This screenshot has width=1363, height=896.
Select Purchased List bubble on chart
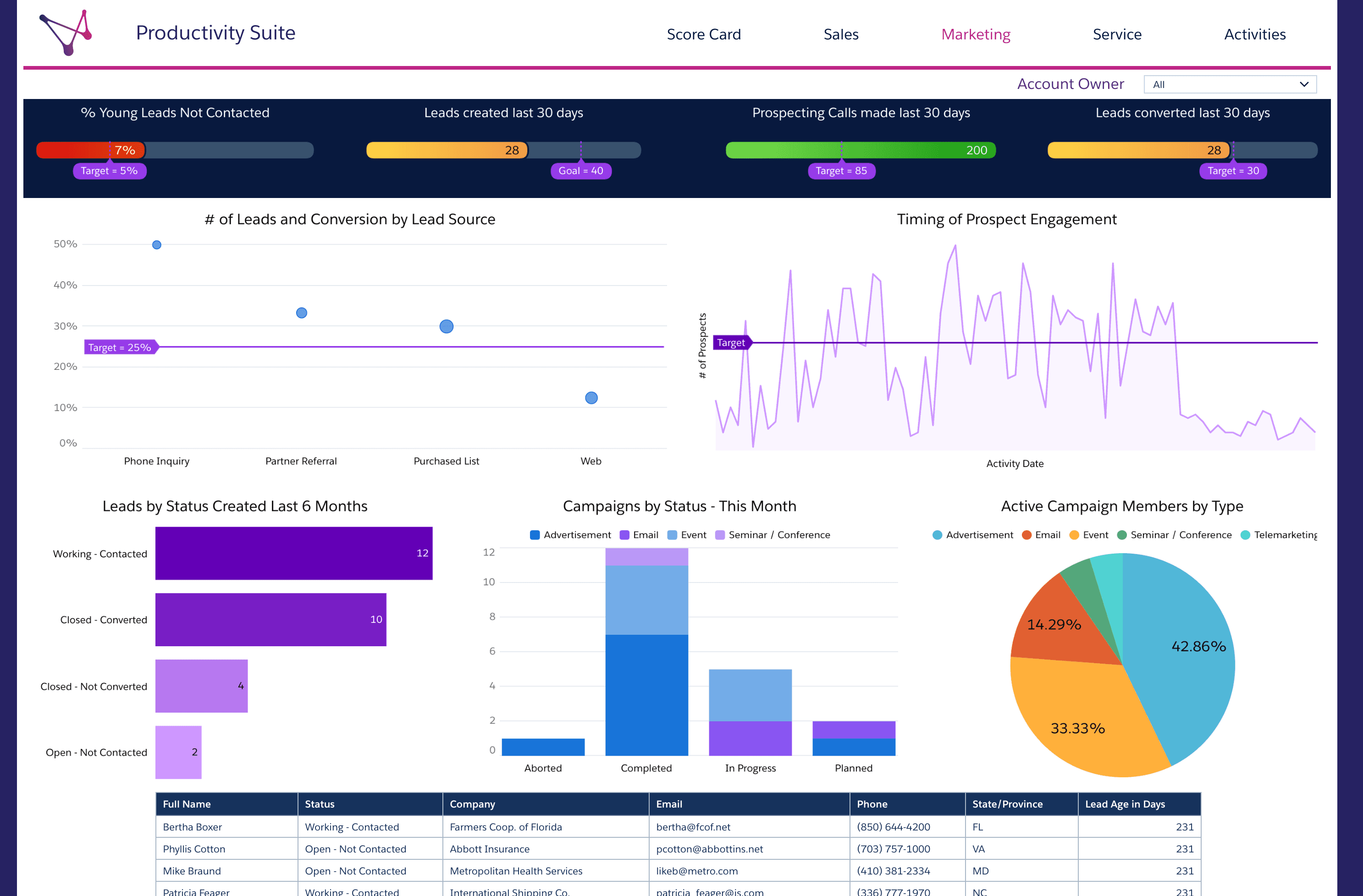[x=446, y=326]
